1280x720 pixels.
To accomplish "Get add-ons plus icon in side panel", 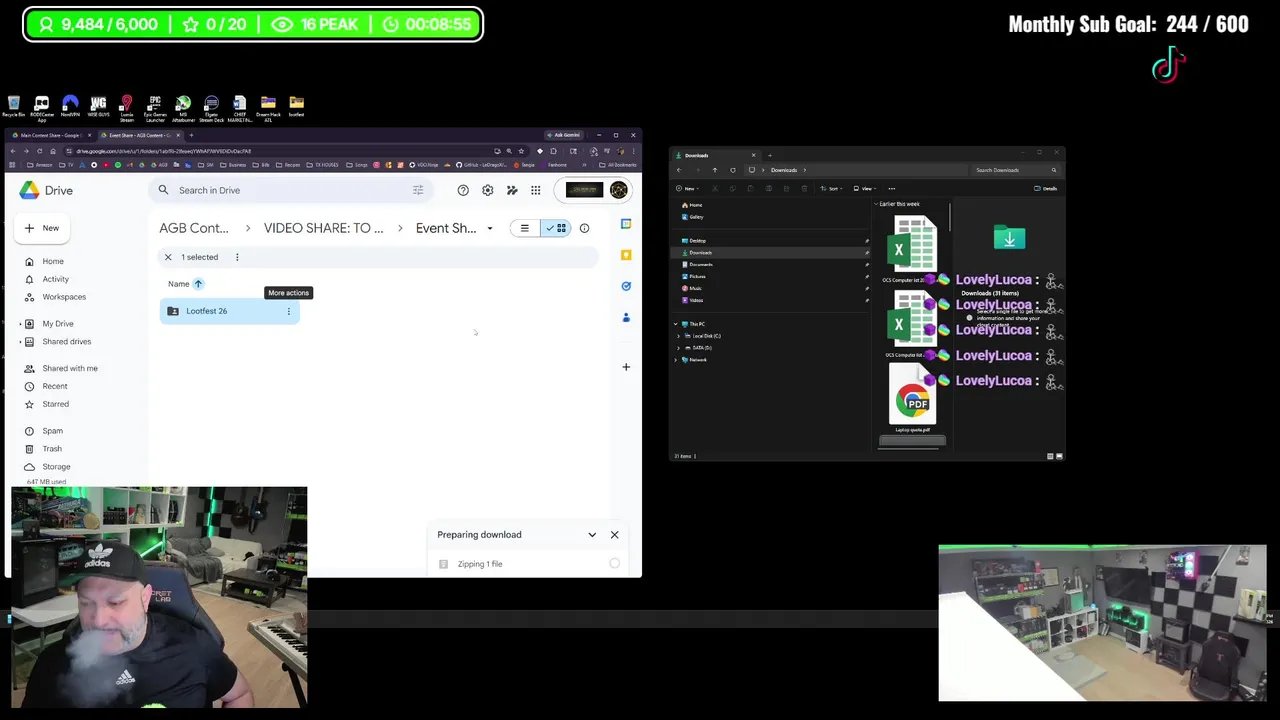I will (x=626, y=367).
